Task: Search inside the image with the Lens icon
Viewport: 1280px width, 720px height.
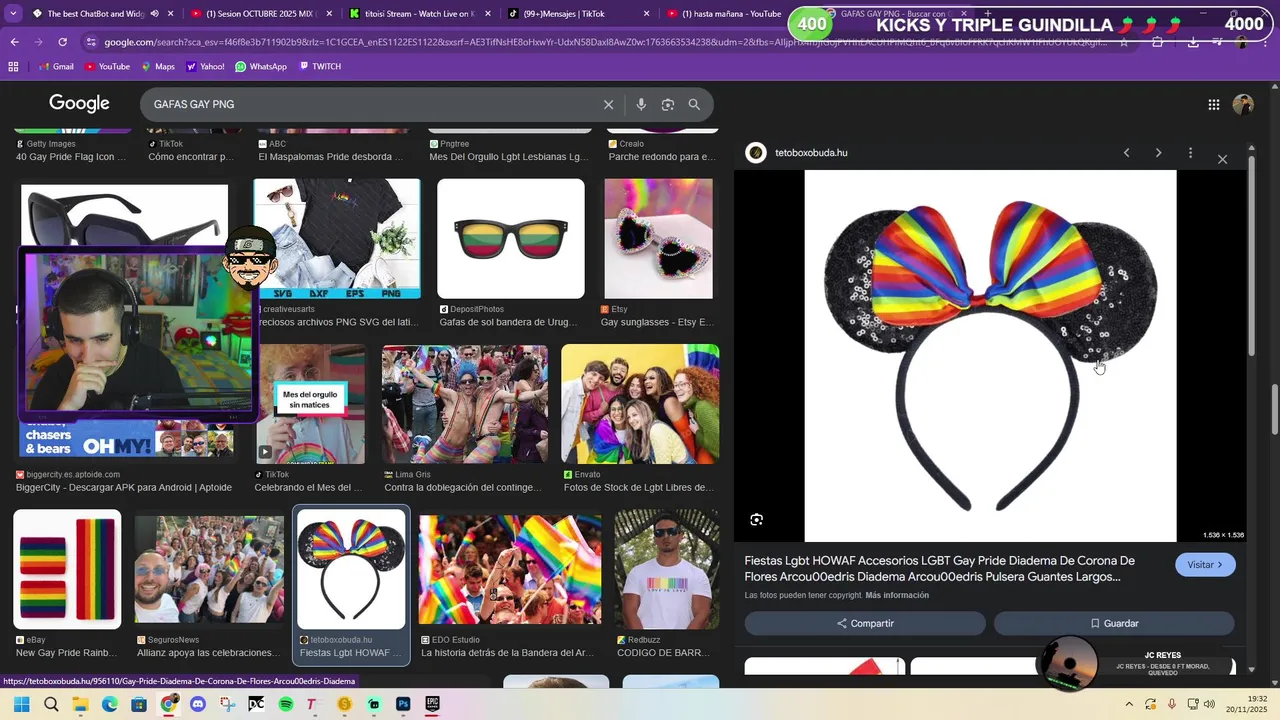Action: tap(757, 519)
